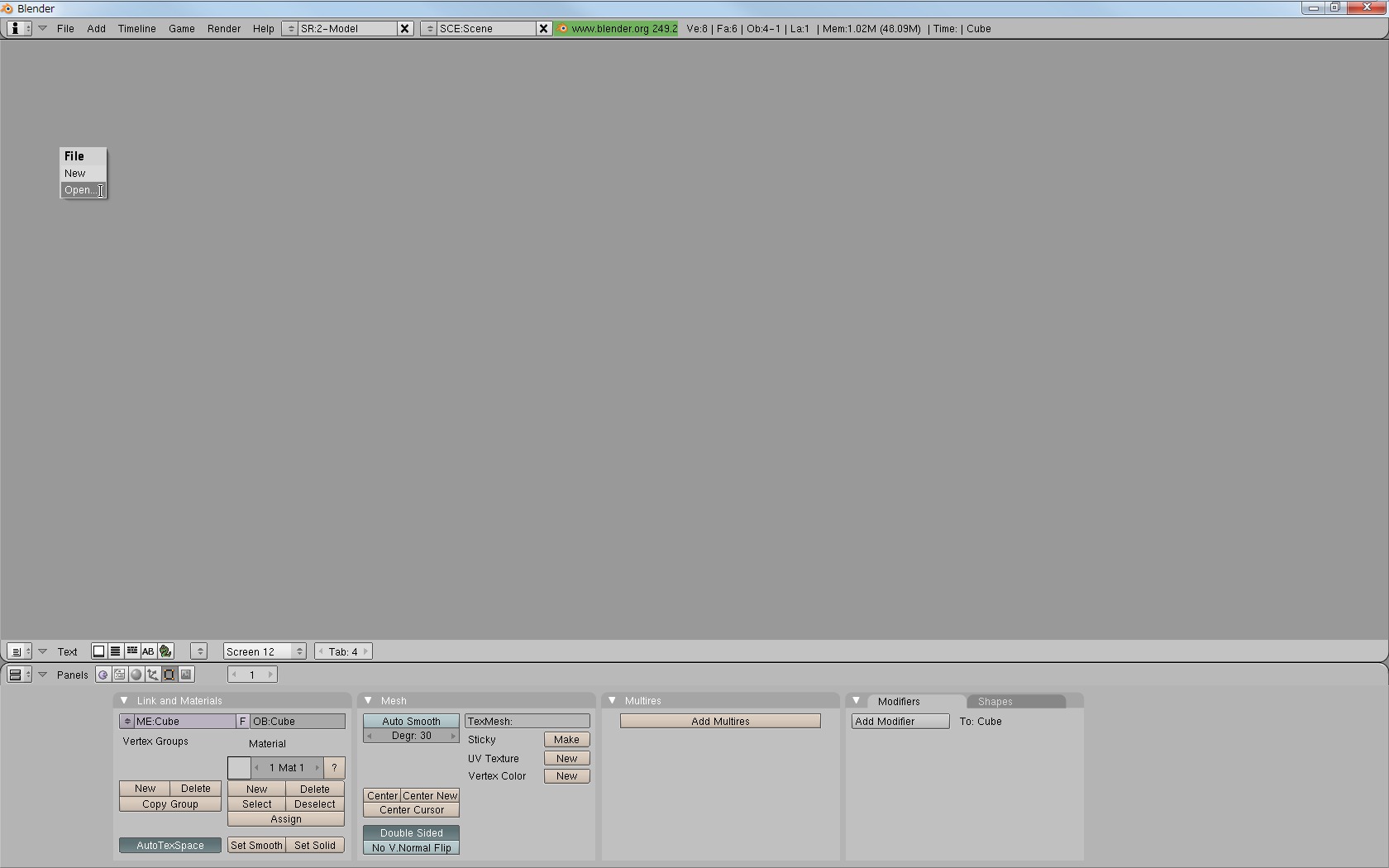The height and width of the screenshot is (868, 1389).
Task: Delete the SR:2-Model screen with X
Action: tap(404, 28)
